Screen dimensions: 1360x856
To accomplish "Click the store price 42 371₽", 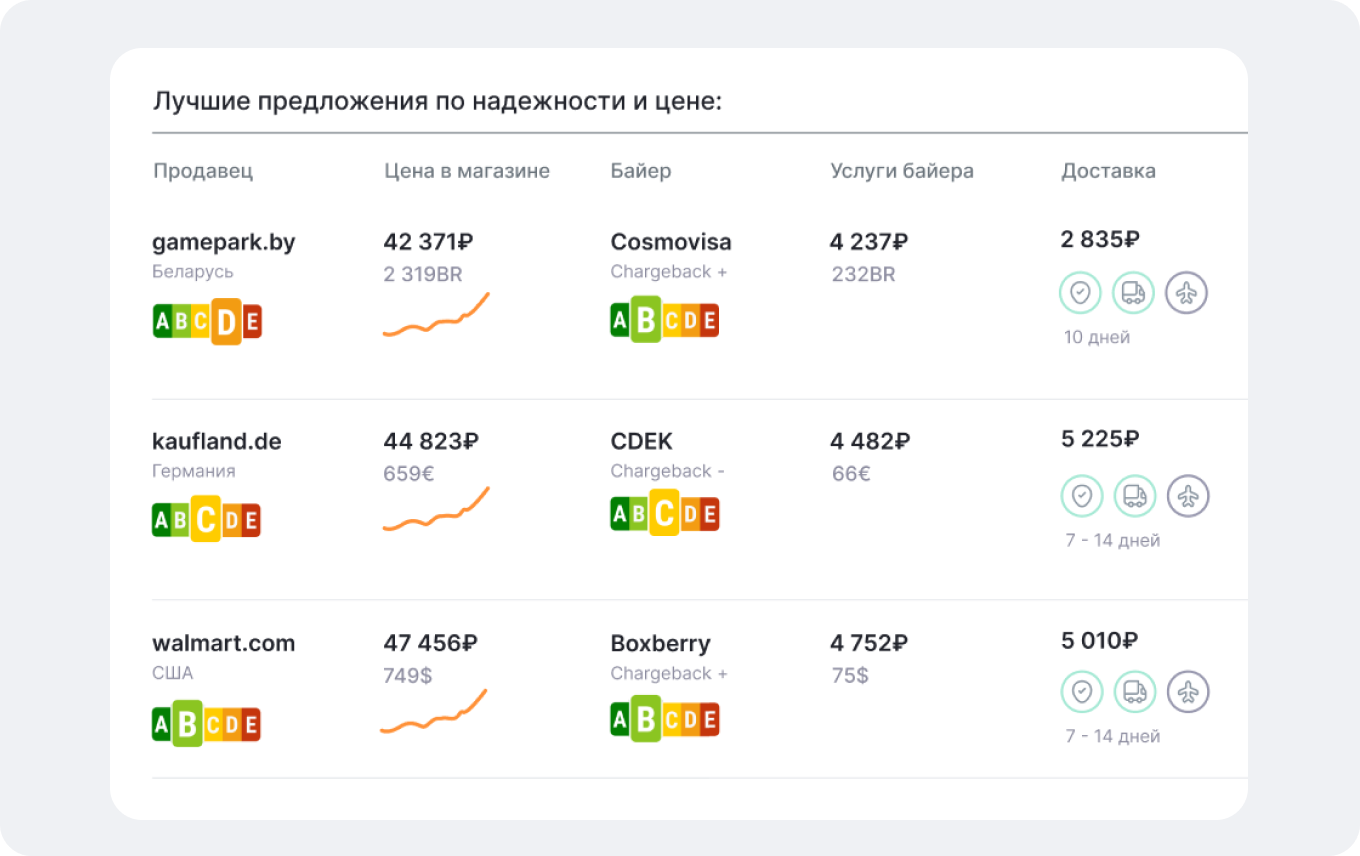I will 429,242.
